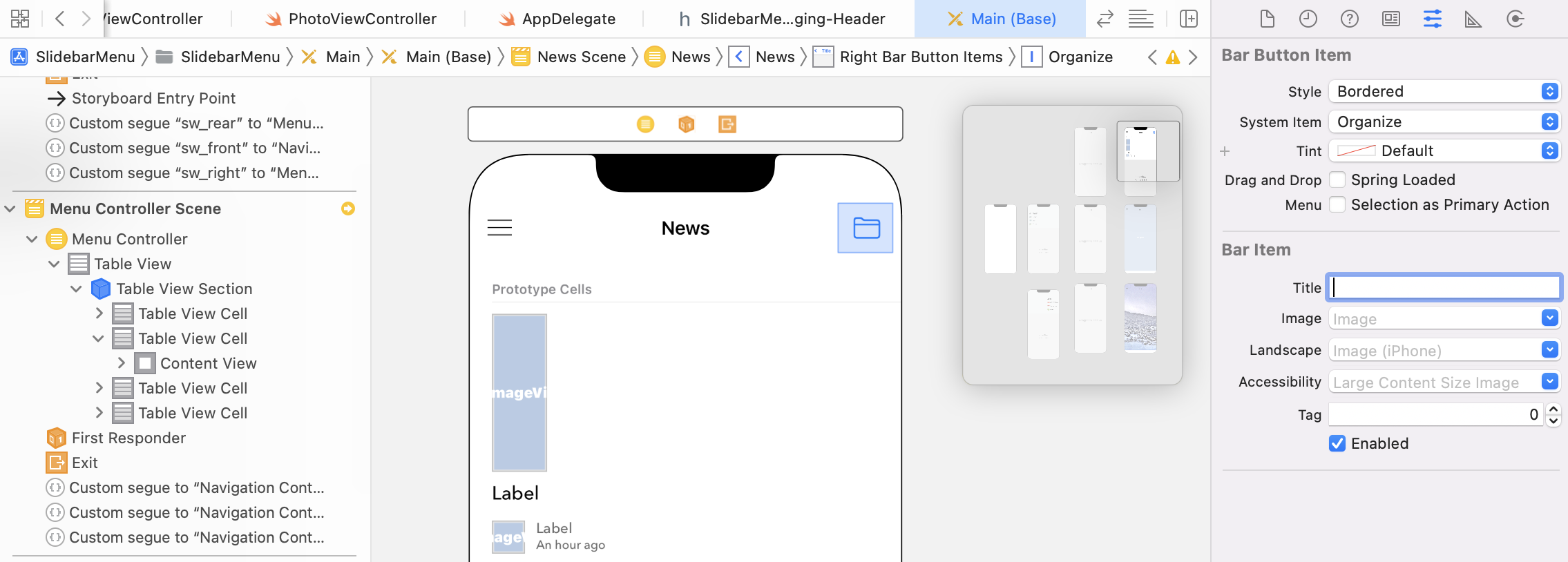Click the Bar Item Title field
The width and height of the screenshot is (1568, 562).
(x=1444, y=287)
